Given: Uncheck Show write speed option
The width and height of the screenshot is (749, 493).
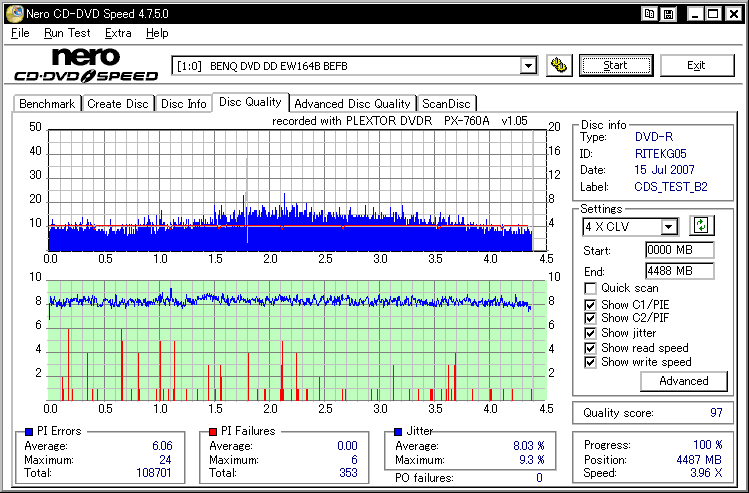Looking at the screenshot, I should (590, 362).
